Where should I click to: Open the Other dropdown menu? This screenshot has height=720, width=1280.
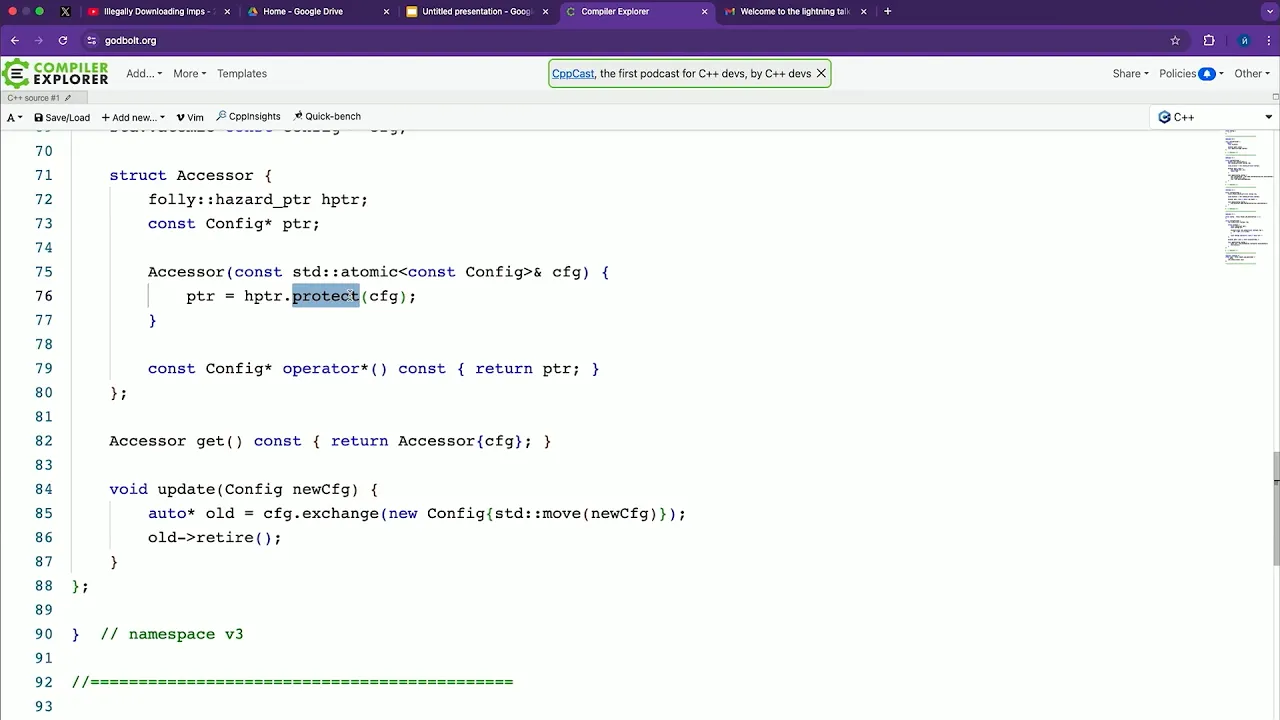pos(1251,73)
